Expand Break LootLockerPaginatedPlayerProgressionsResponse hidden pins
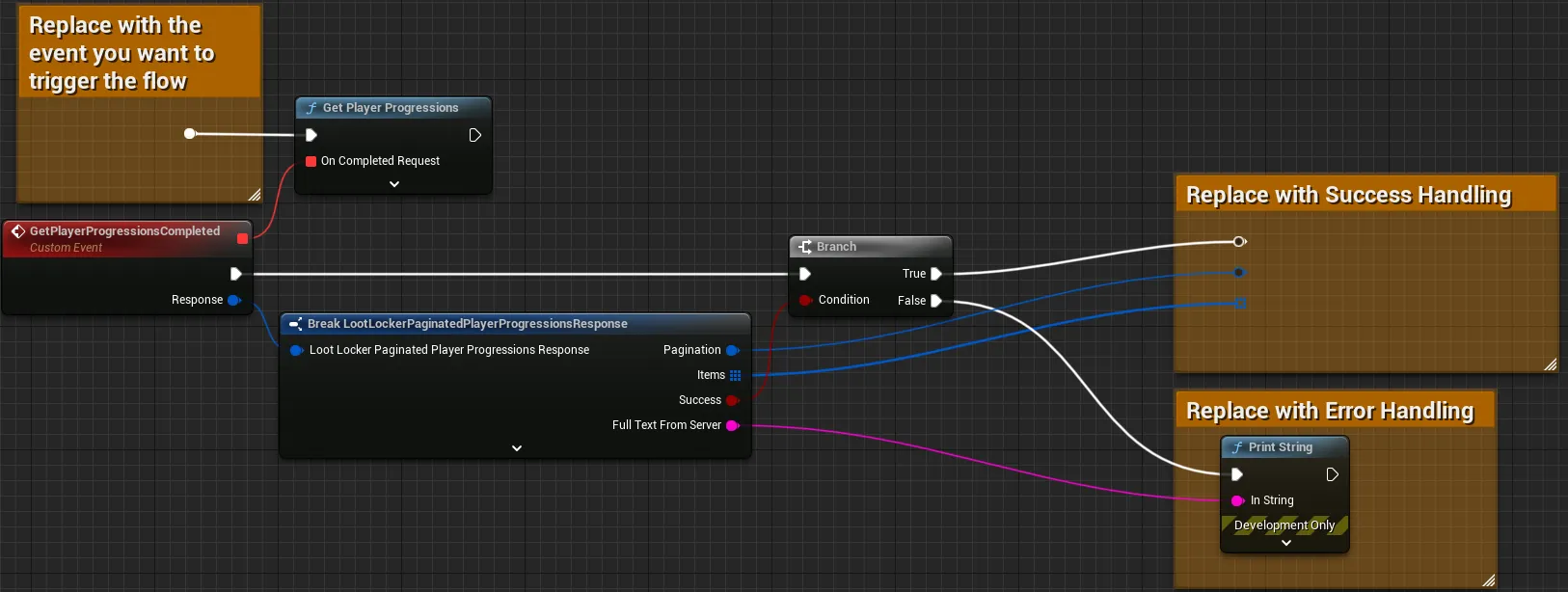 point(516,448)
